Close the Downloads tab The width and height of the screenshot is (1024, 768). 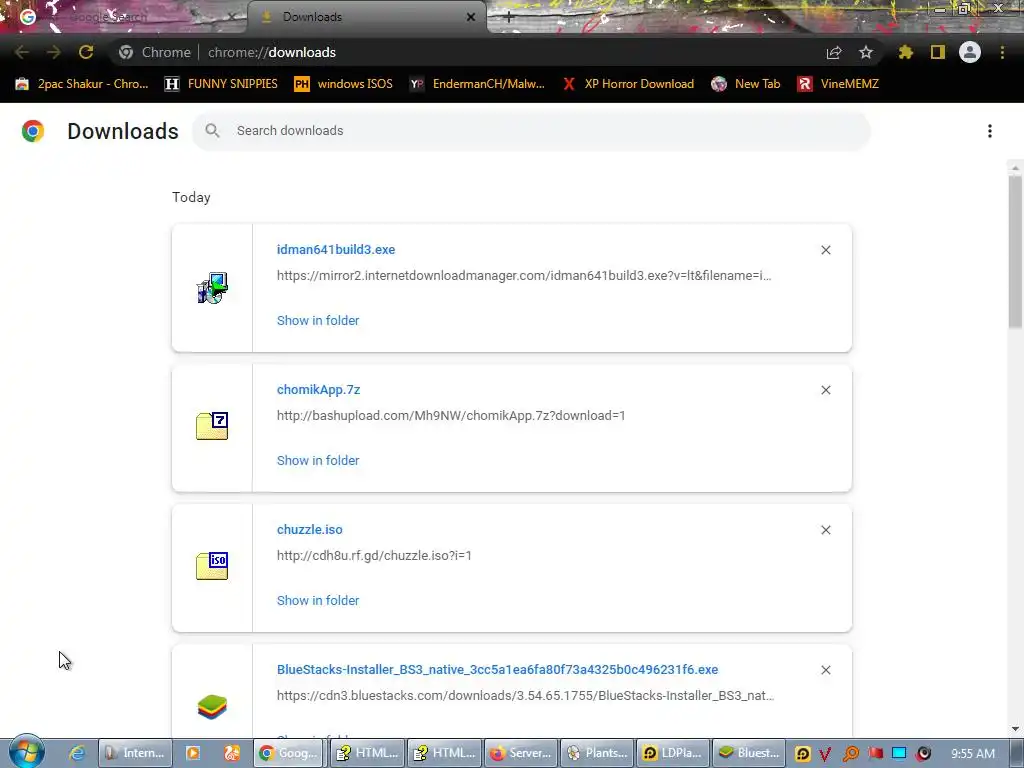click(x=471, y=17)
